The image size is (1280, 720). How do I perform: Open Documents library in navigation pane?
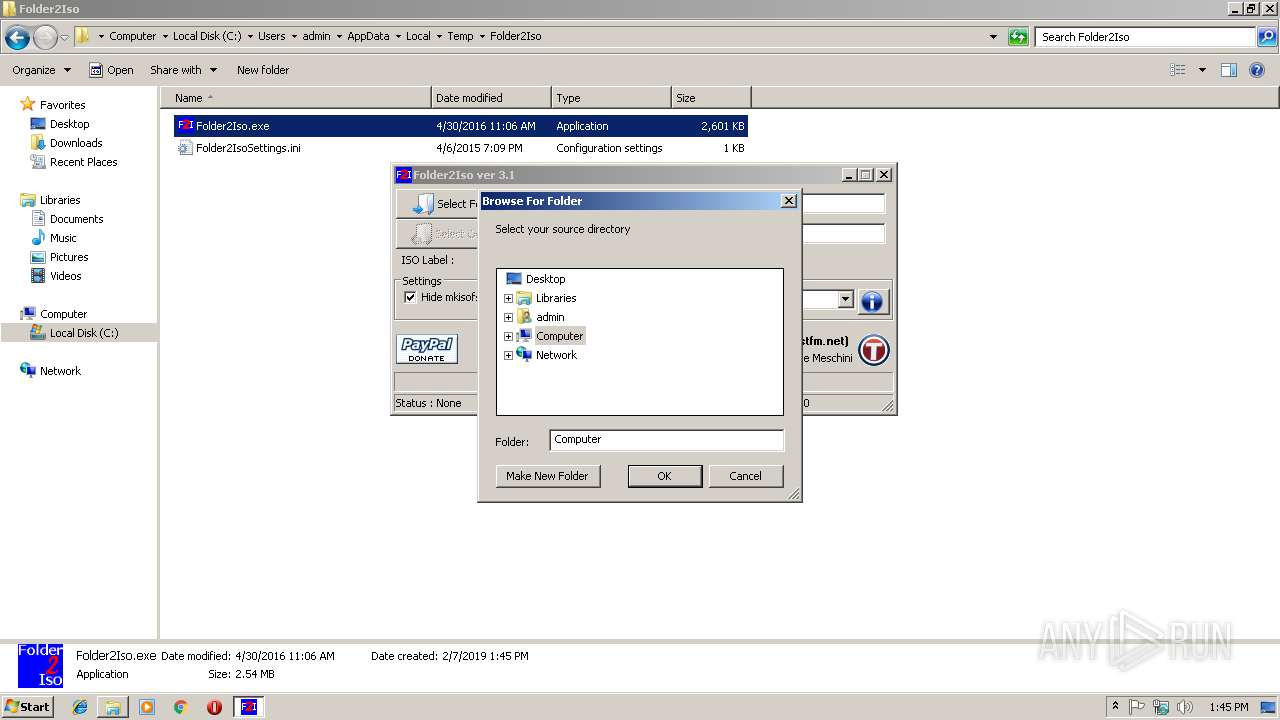coord(76,219)
